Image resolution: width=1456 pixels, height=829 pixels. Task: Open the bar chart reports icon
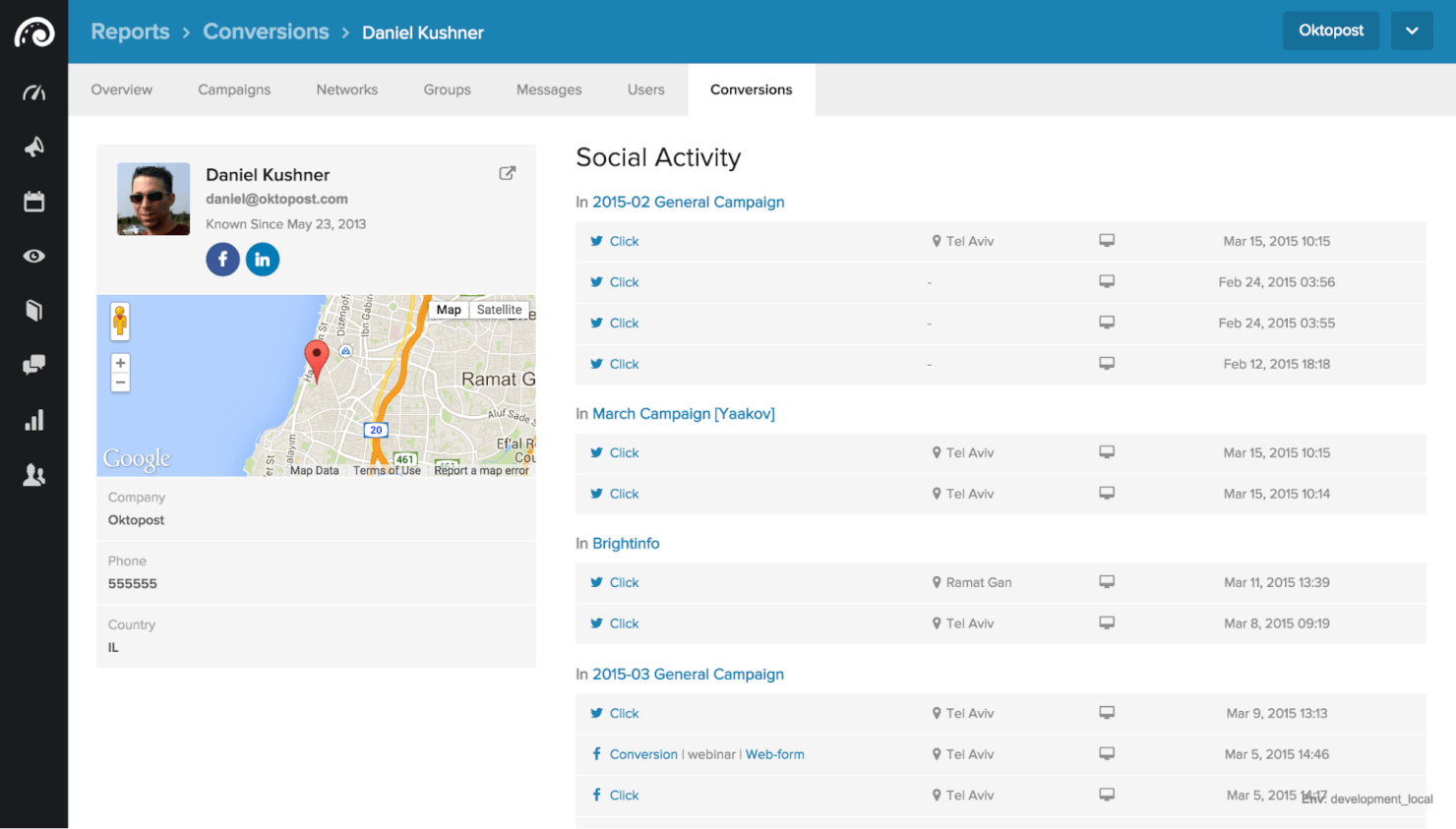pos(33,420)
